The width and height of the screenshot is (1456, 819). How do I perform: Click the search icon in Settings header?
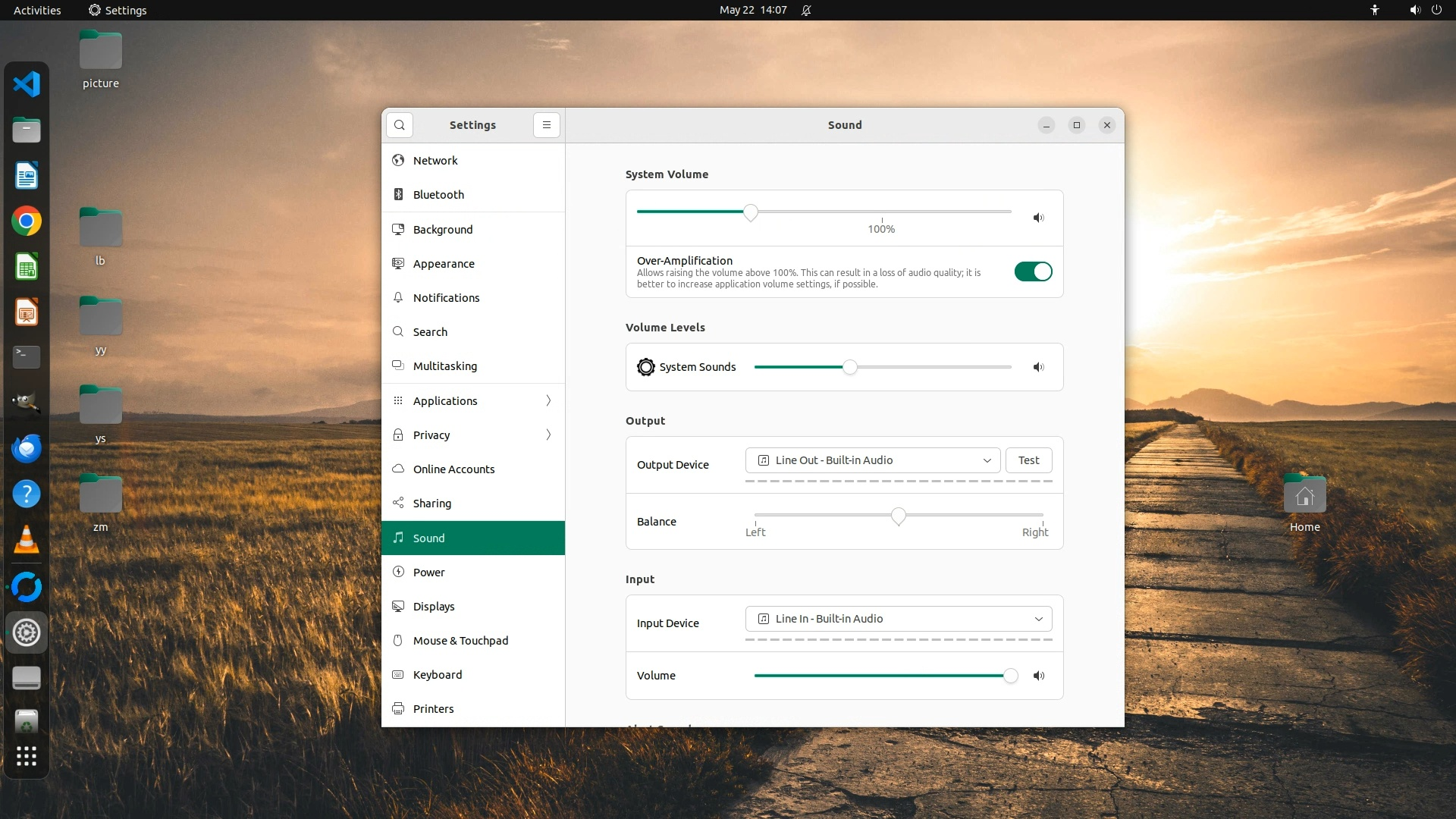[x=400, y=125]
